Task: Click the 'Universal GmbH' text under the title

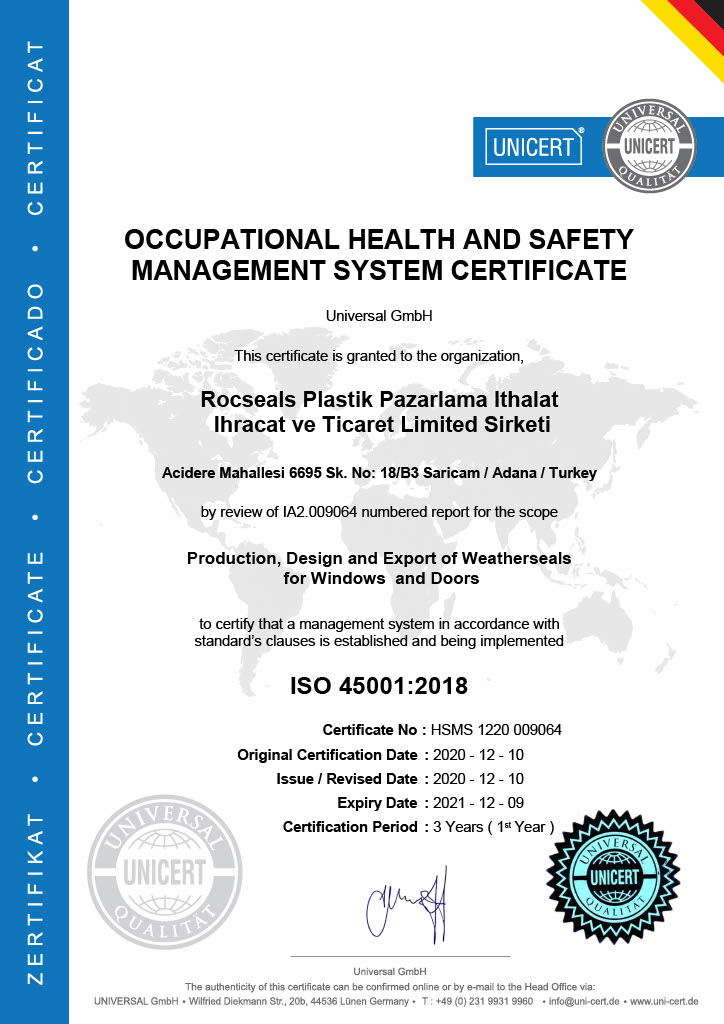Action: tap(379, 316)
